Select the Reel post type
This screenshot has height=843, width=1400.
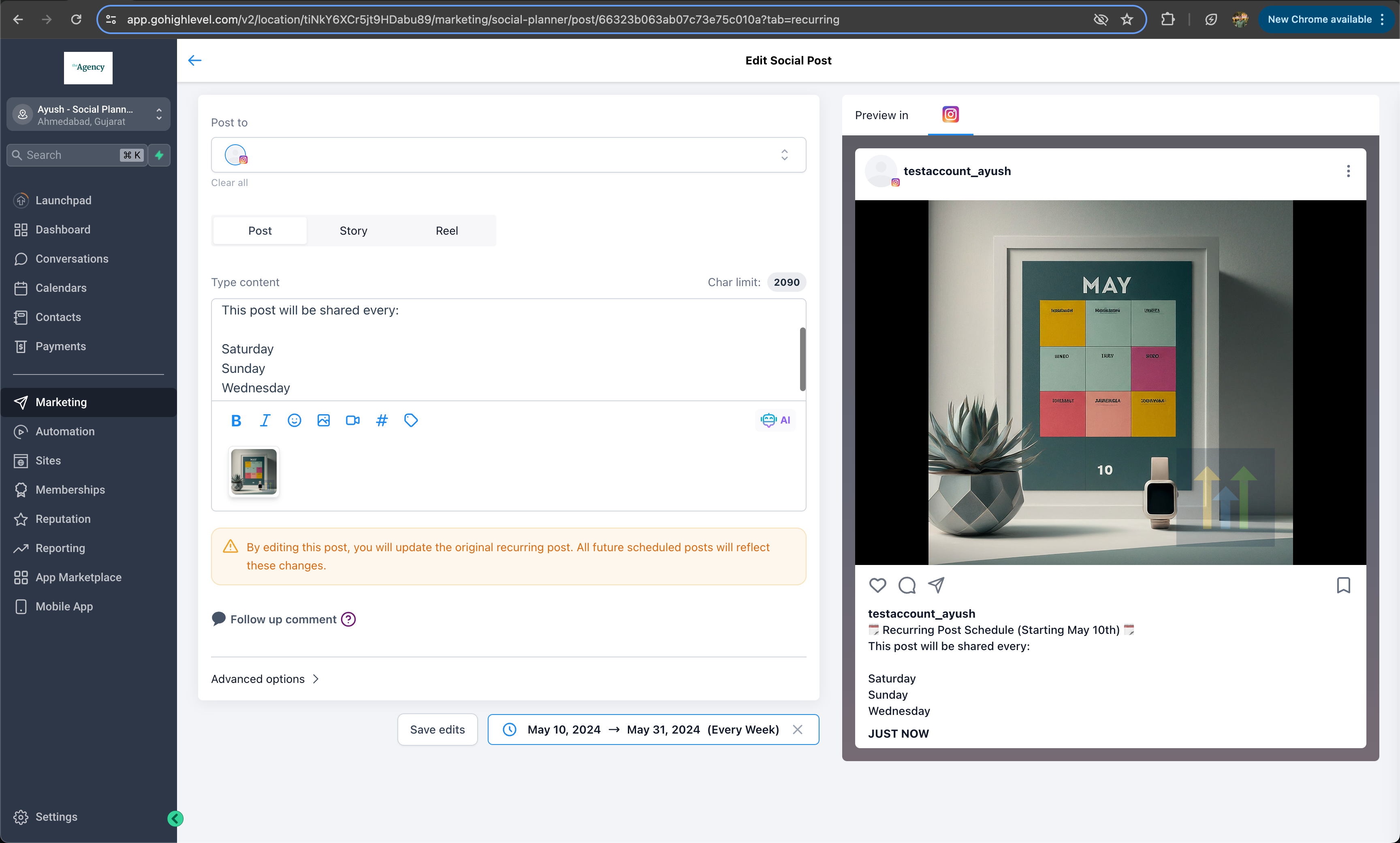click(447, 231)
